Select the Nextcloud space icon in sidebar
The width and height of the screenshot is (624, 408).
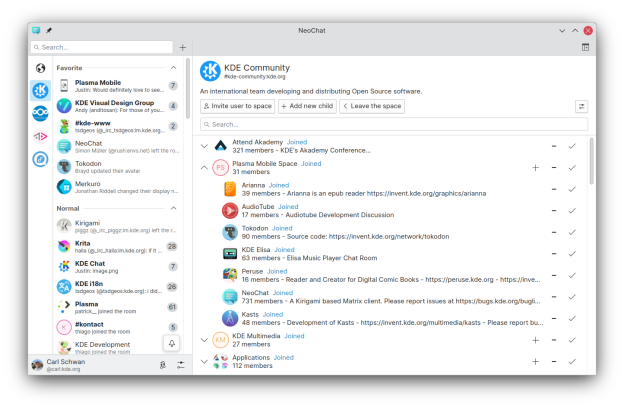[41, 113]
